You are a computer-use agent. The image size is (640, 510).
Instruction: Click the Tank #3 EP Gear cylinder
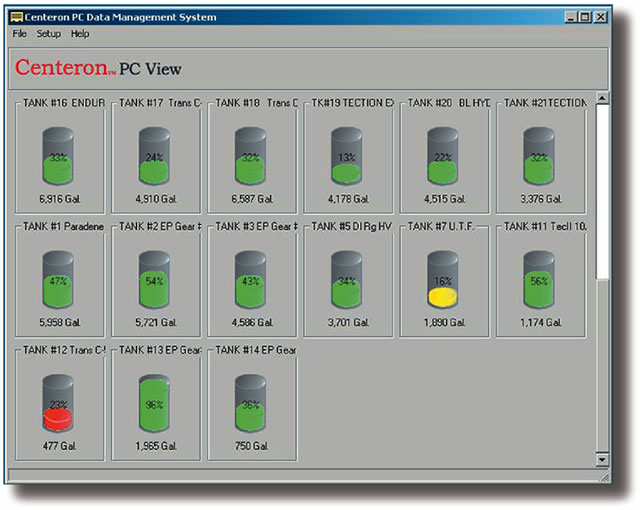point(251,279)
